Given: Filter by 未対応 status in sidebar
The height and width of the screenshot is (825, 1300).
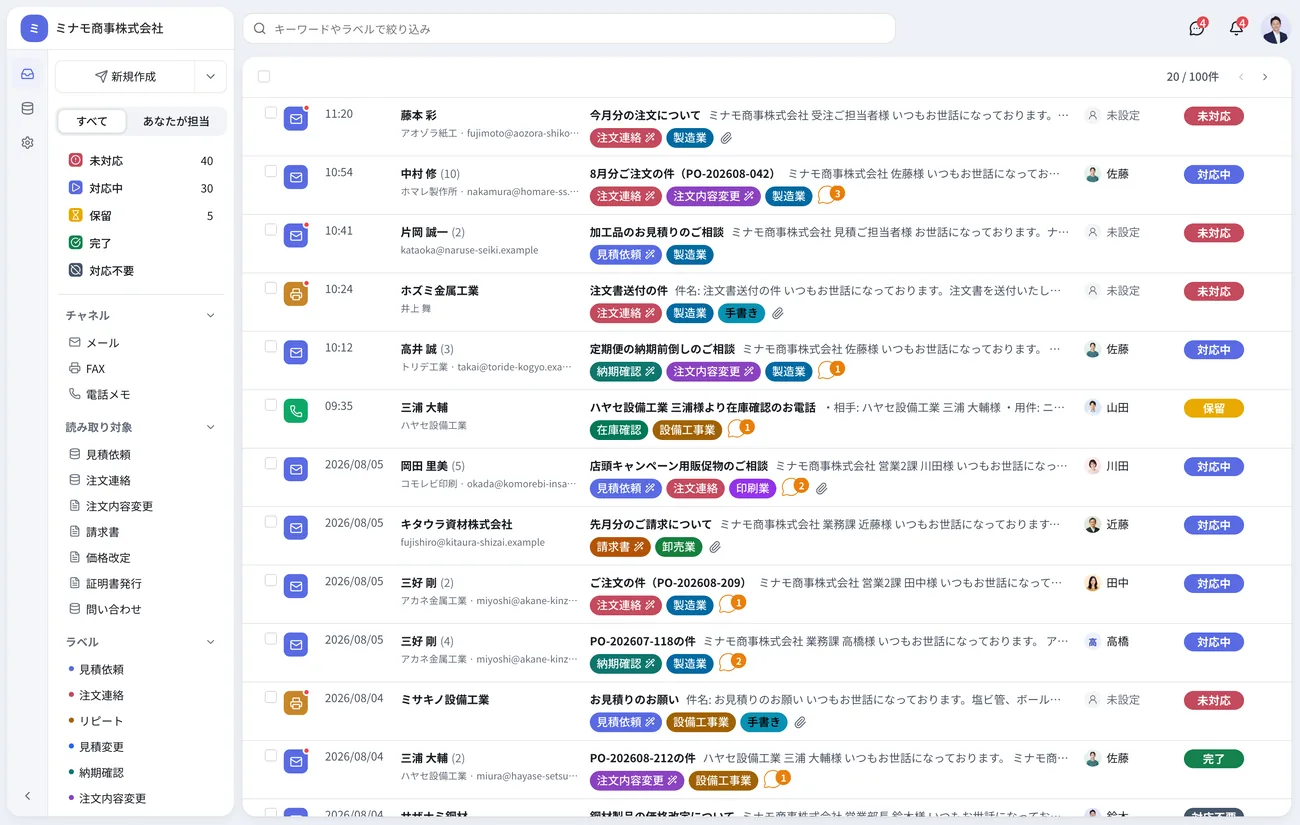Looking at the screenshot, I should click(141, 161).
